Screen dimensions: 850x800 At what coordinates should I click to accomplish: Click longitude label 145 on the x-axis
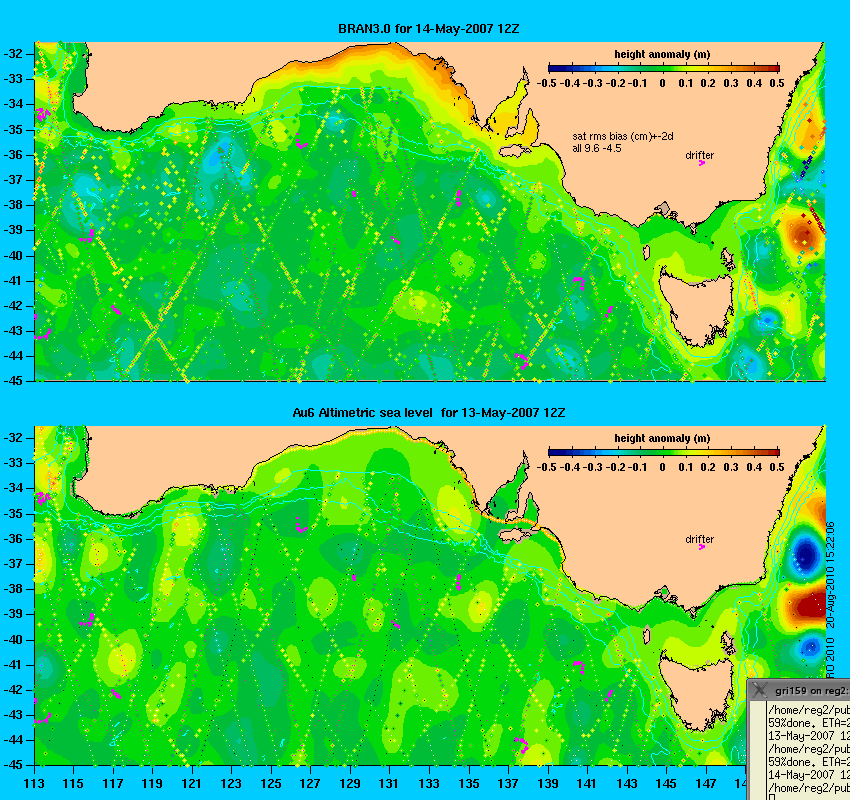point(666,784)
